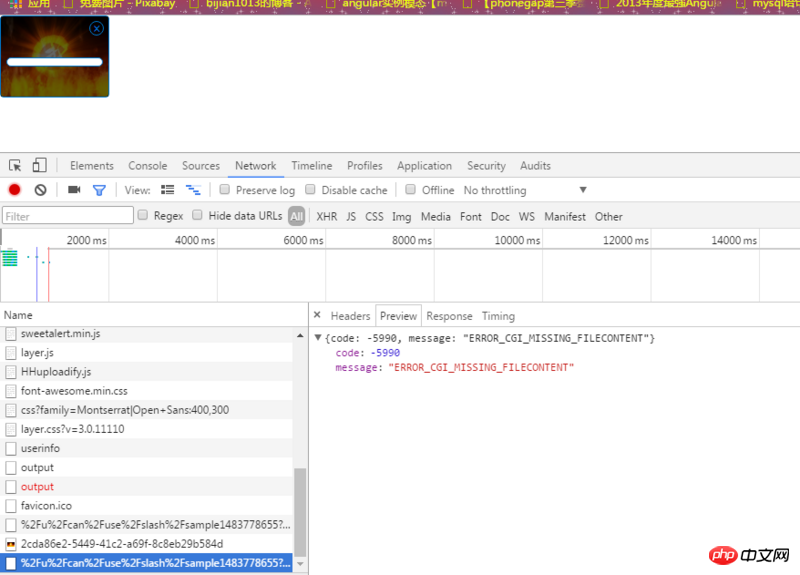Check the Disable cache option
This screenshot has height=575, width=800.
(311, 190)
